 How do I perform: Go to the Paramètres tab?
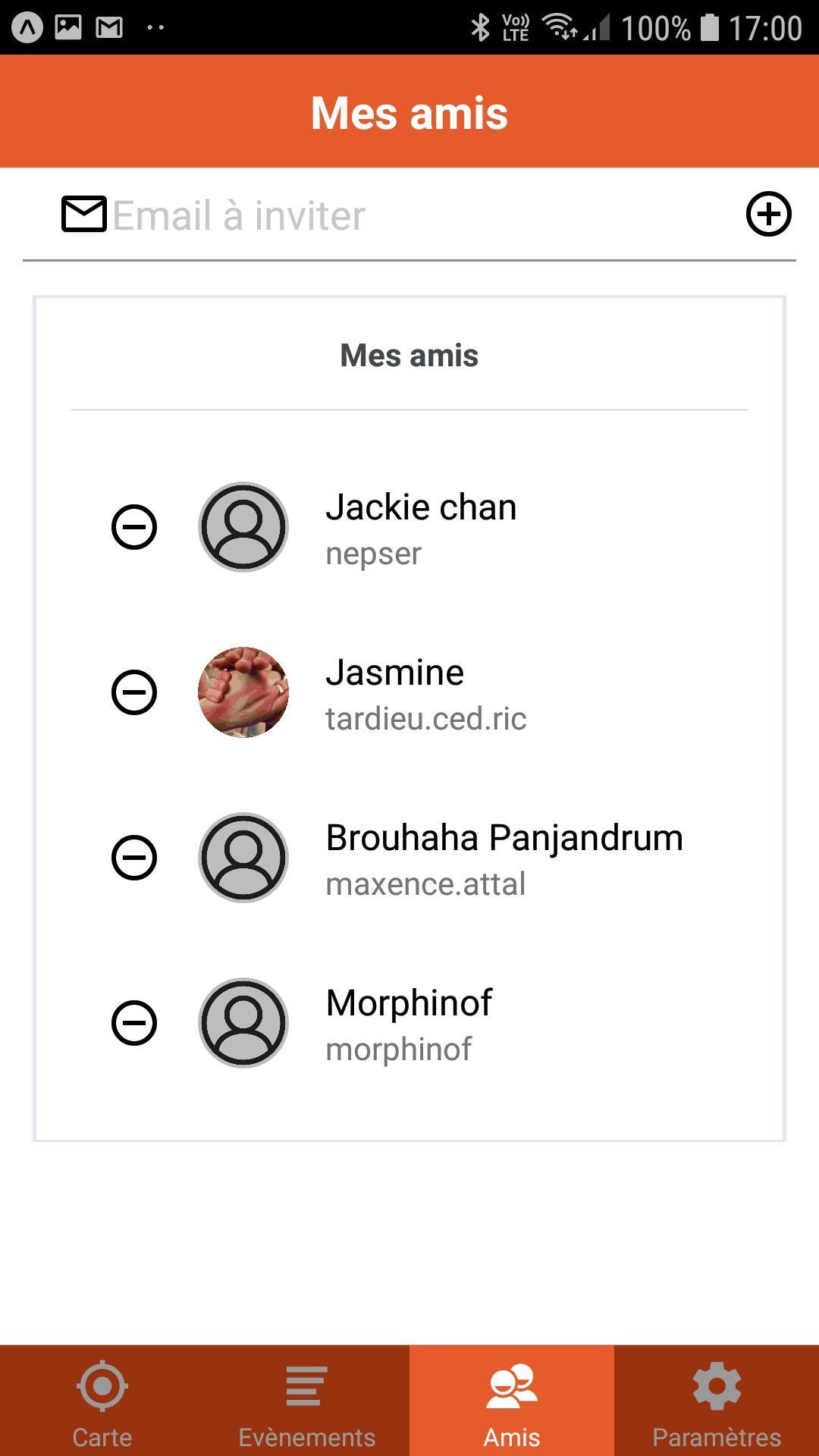(717, 1401)
